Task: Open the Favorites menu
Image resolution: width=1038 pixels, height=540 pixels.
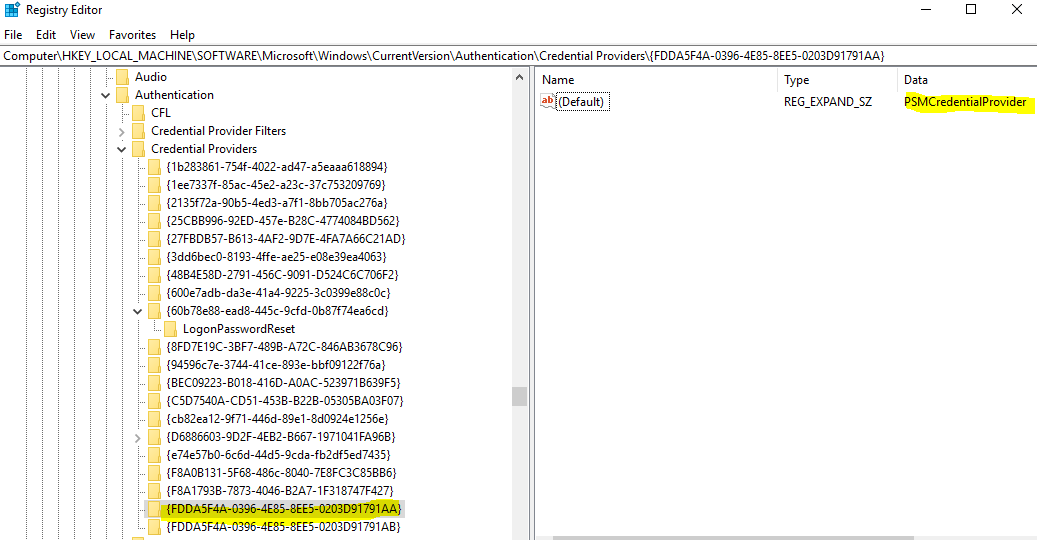Action: pos(132,35)
